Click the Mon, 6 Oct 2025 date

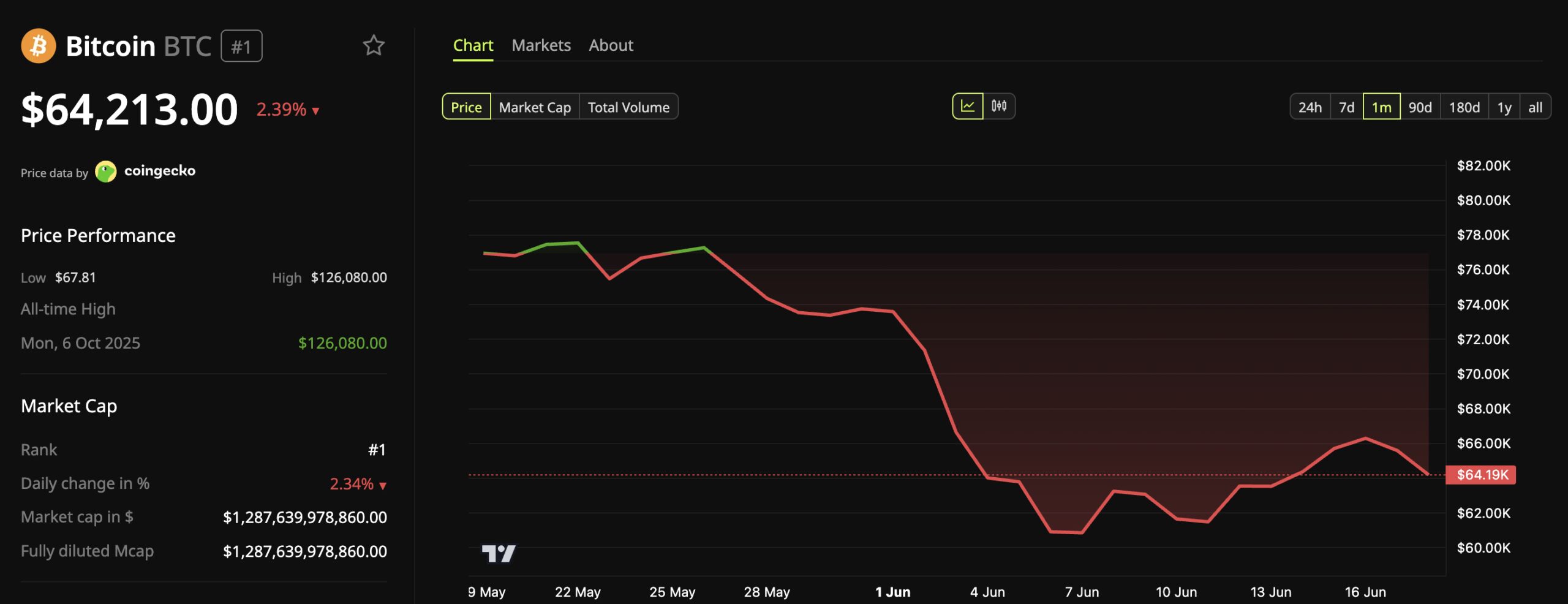[x=80, y=343]
